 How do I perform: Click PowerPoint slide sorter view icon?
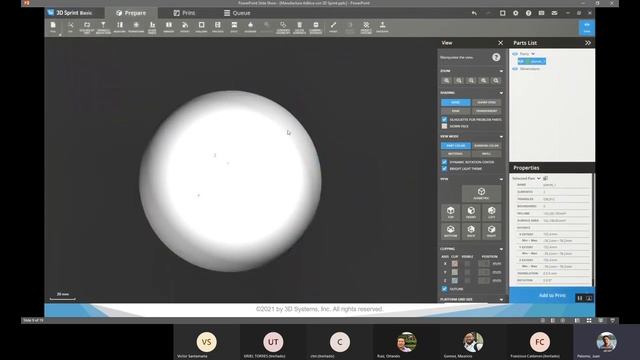589,321
